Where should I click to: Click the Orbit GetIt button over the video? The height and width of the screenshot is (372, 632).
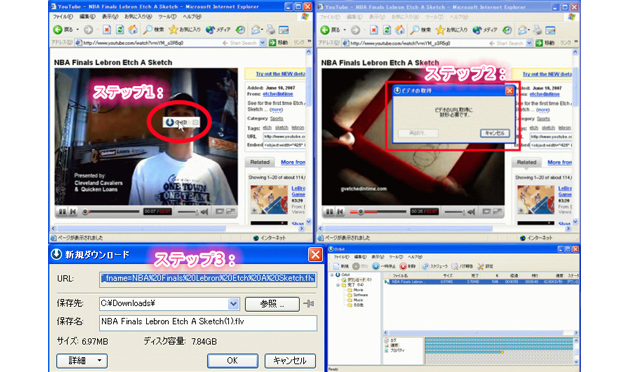click(x=181, y=122)
